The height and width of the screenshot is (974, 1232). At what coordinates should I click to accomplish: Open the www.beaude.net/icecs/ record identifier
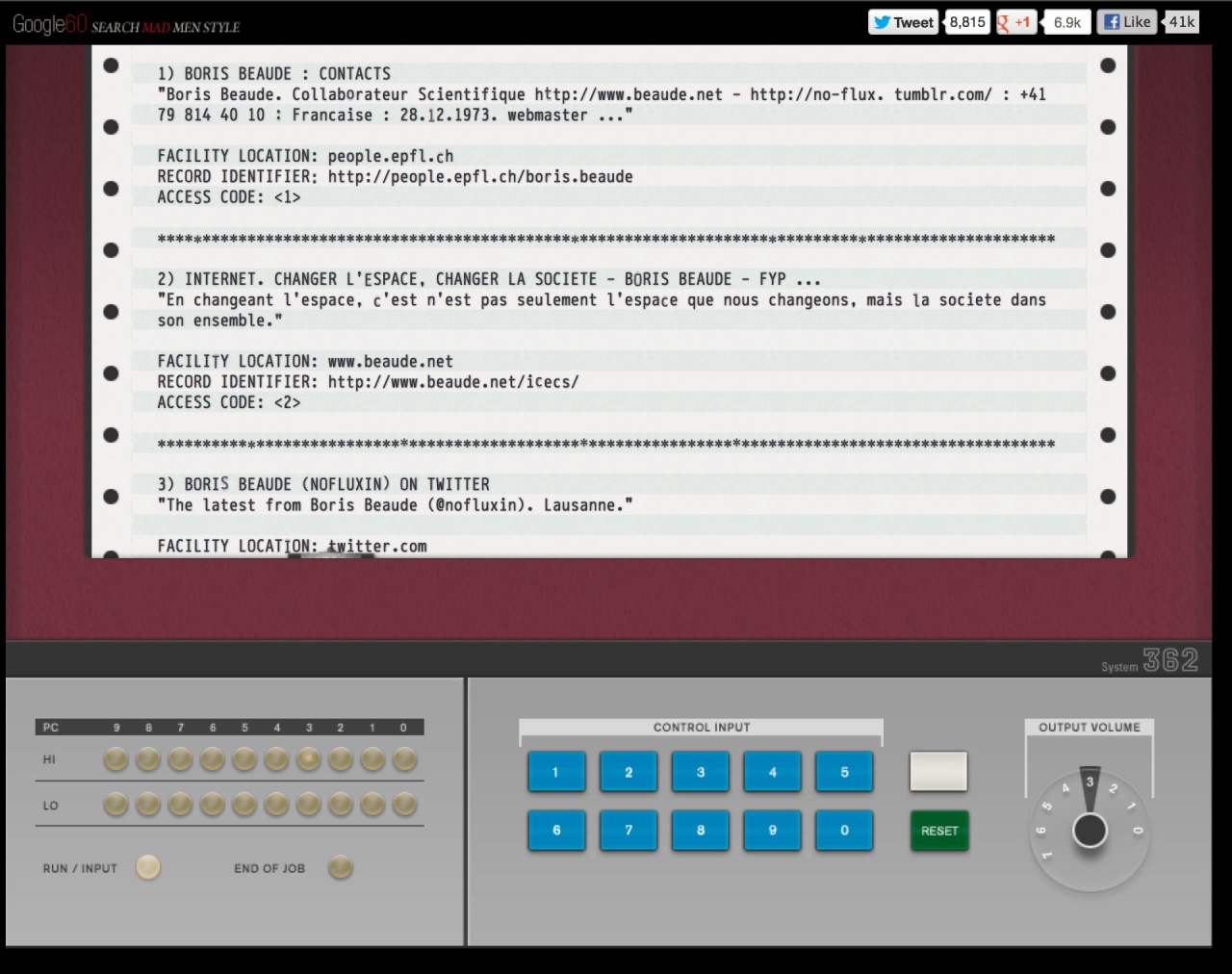452,382
